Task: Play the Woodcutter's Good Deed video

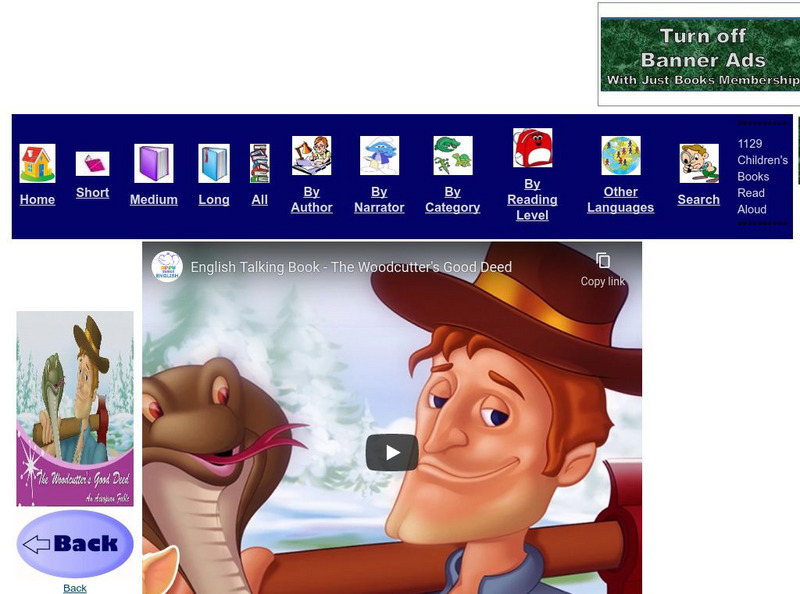Action: tap(392, 453)
